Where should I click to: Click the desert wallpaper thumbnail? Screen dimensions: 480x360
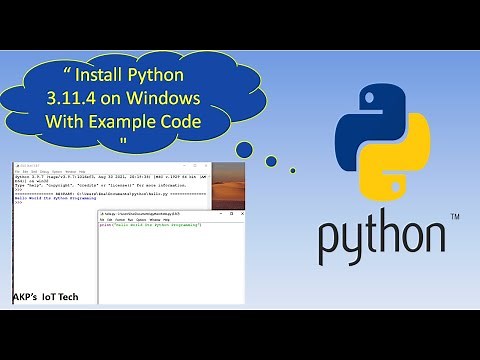point(228,186)
